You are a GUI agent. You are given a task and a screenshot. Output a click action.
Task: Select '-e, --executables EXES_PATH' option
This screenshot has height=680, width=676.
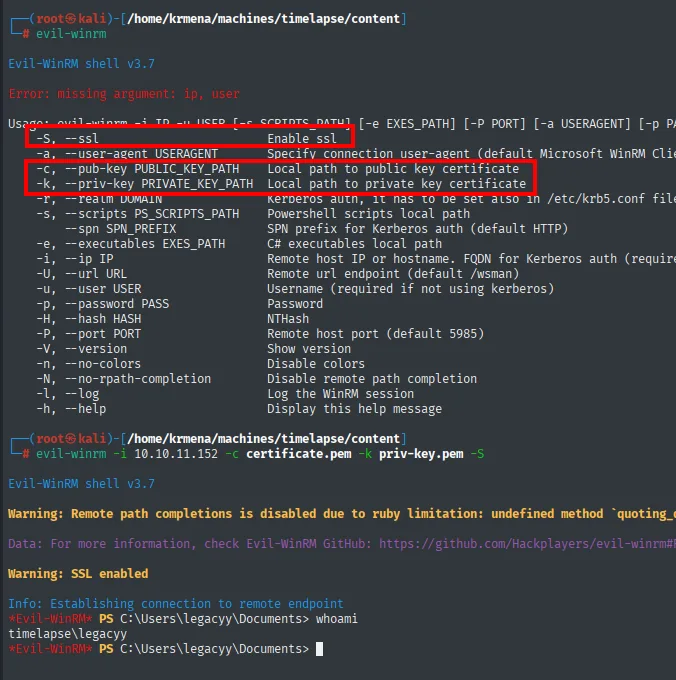[x=131, y=244]
